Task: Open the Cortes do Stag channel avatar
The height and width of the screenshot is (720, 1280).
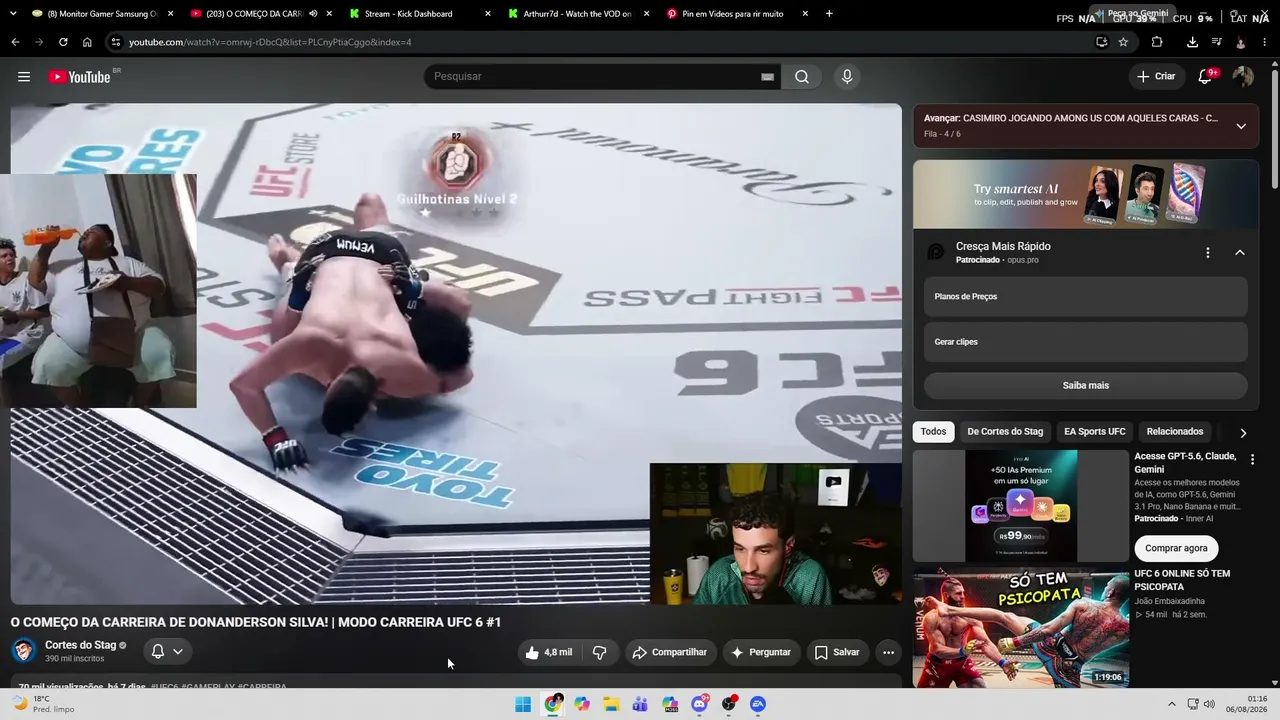Action: point(24,651)
